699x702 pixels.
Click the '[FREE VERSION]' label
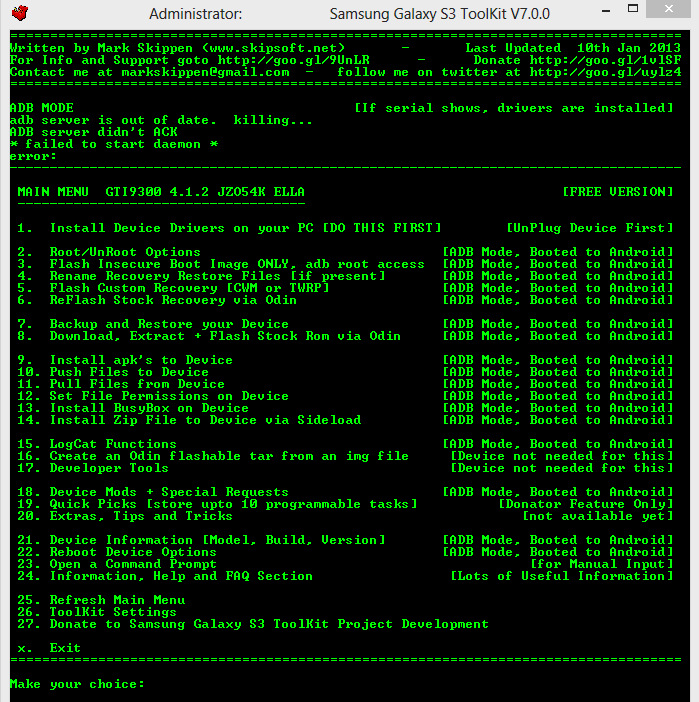coord(618,192)
